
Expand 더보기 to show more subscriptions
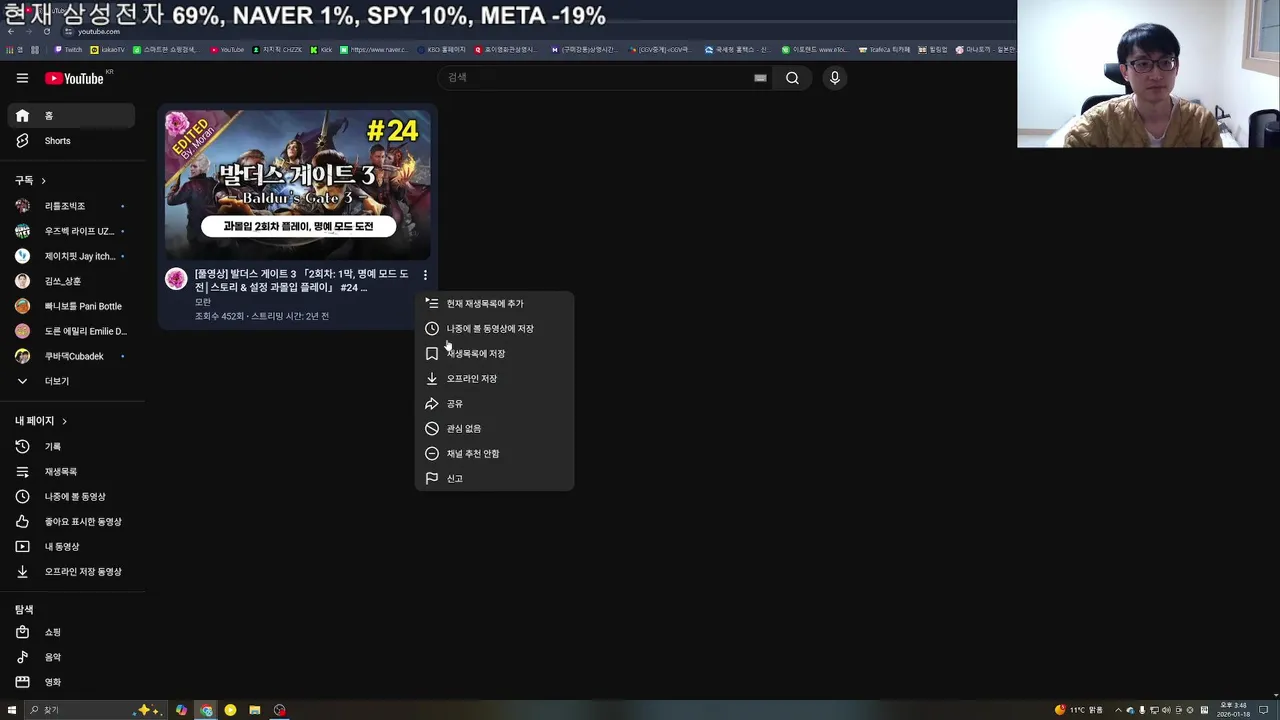click(x=71, y=381)
